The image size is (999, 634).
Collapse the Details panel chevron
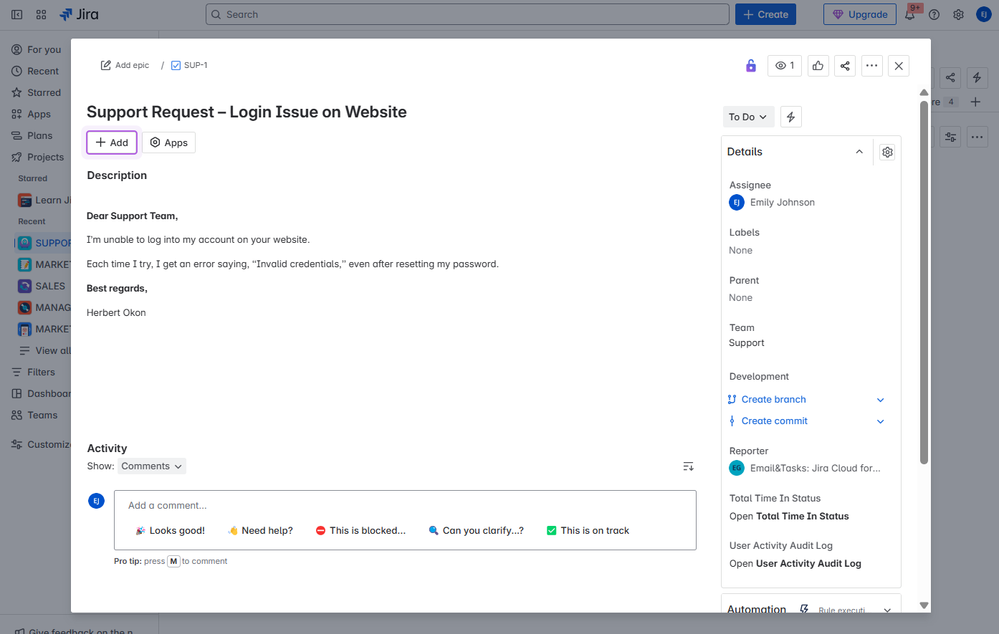pos(859,152)
